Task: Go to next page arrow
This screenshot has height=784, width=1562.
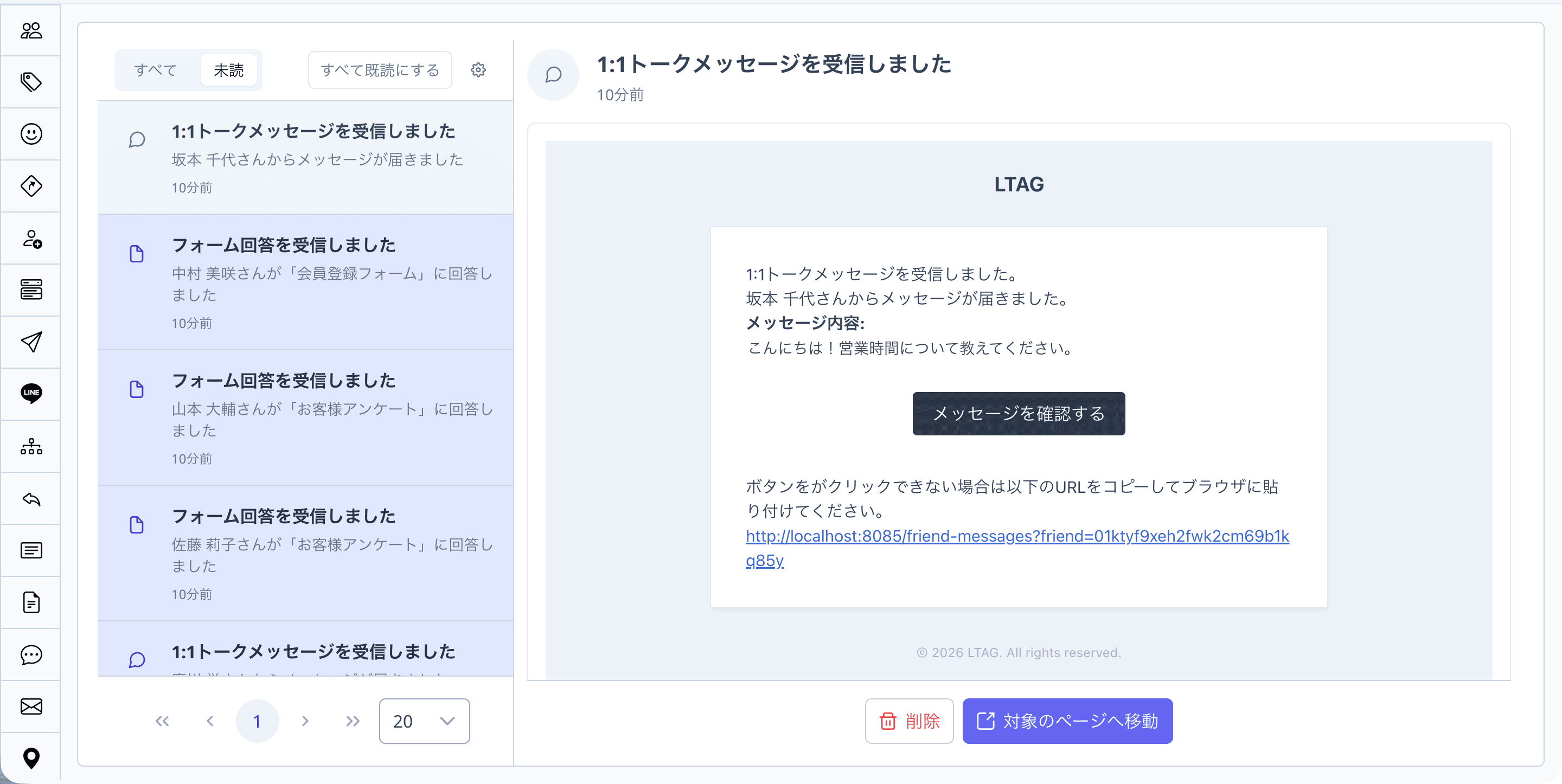Action: point(305,722)
